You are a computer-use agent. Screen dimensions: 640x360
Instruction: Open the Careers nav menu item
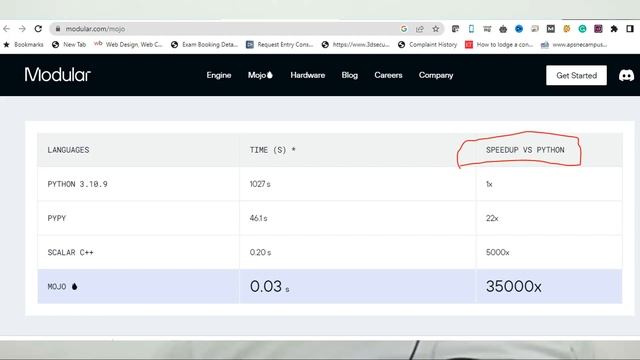(388, 75)
